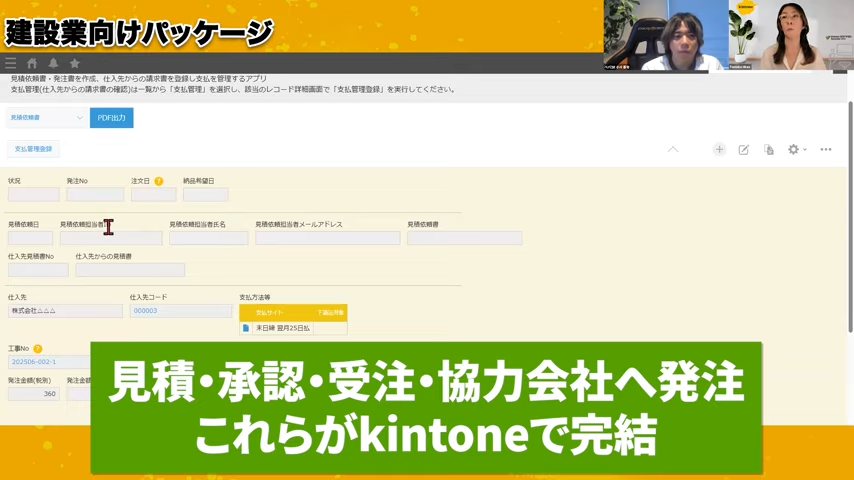The height and width of the screenshot is (480, 854).
Task: Click the help icon beside 工事No
Action: 38,349
